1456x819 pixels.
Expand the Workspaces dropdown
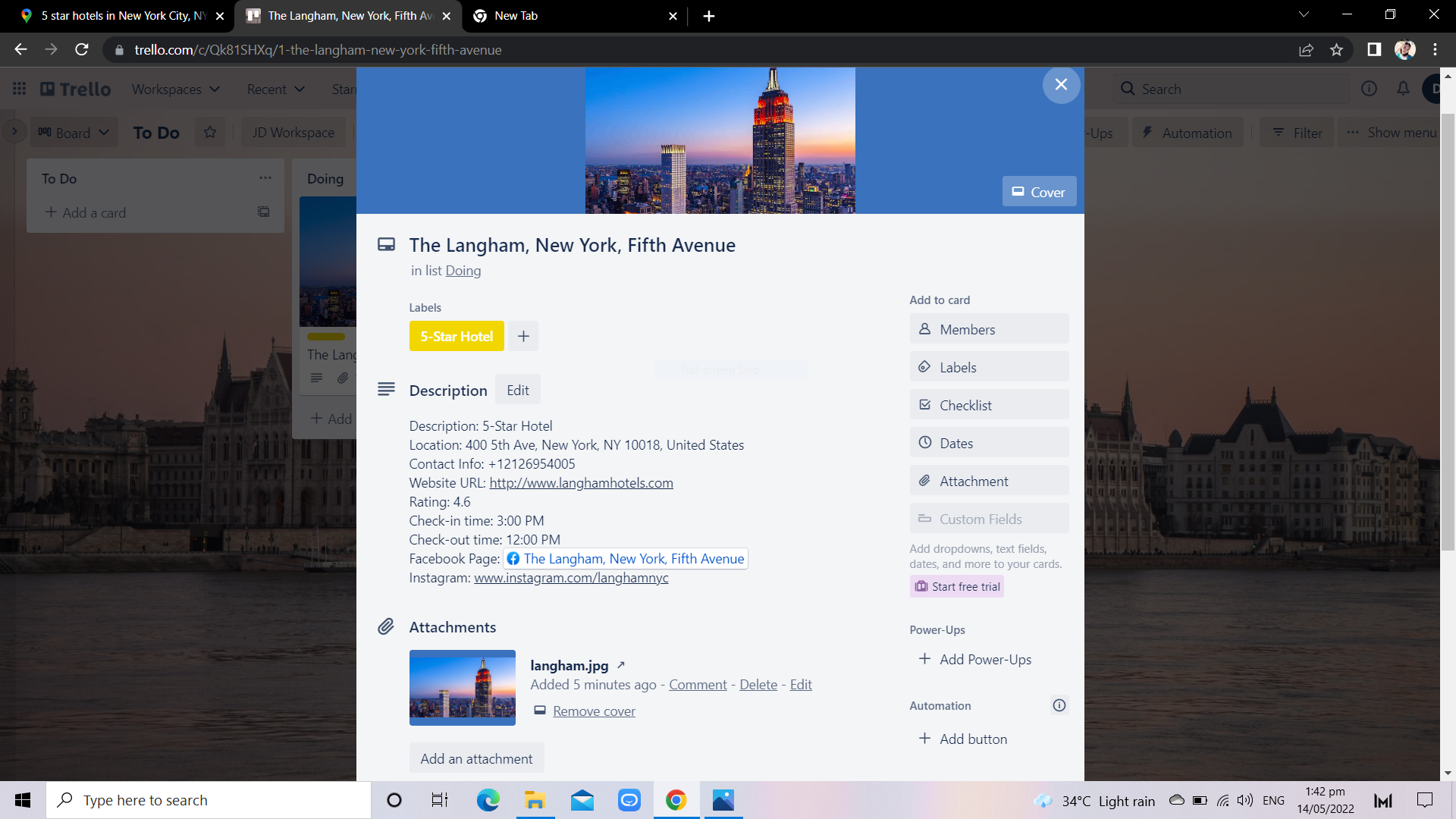click(176, 89)
